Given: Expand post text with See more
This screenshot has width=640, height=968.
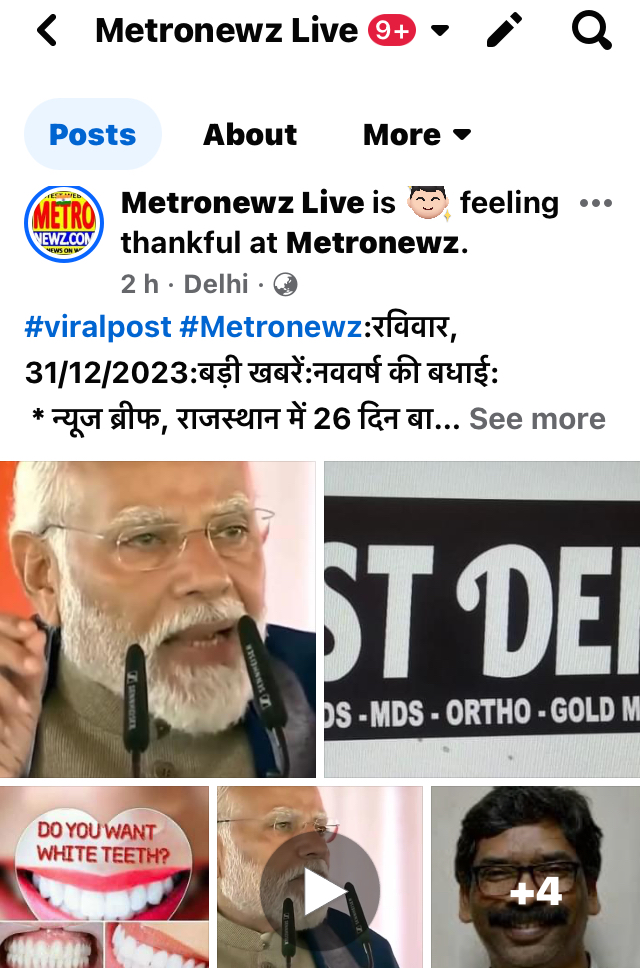Looking at the screenshot, I should pos(537,419).
